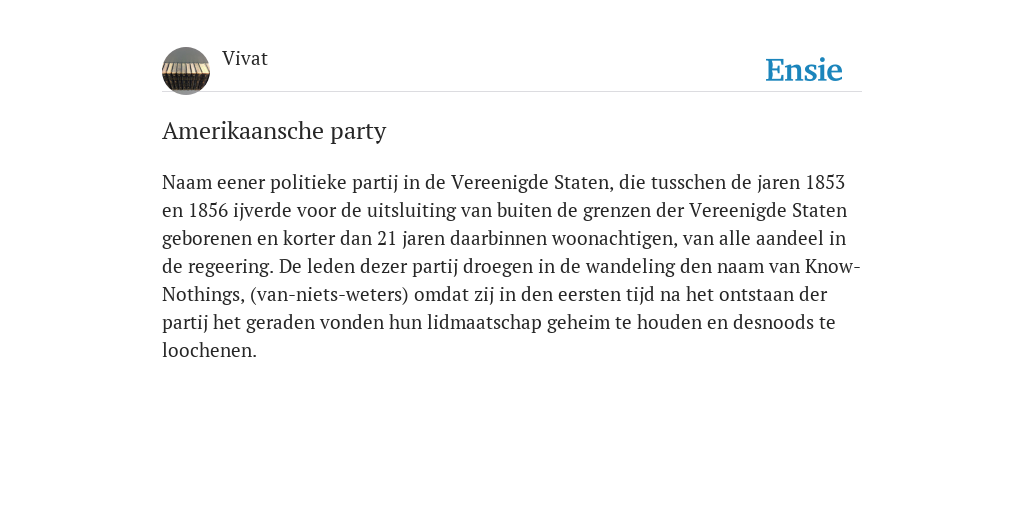Click the final word loochenen
The height and width of the screenshot is (512, 1024).
point(209,351)
